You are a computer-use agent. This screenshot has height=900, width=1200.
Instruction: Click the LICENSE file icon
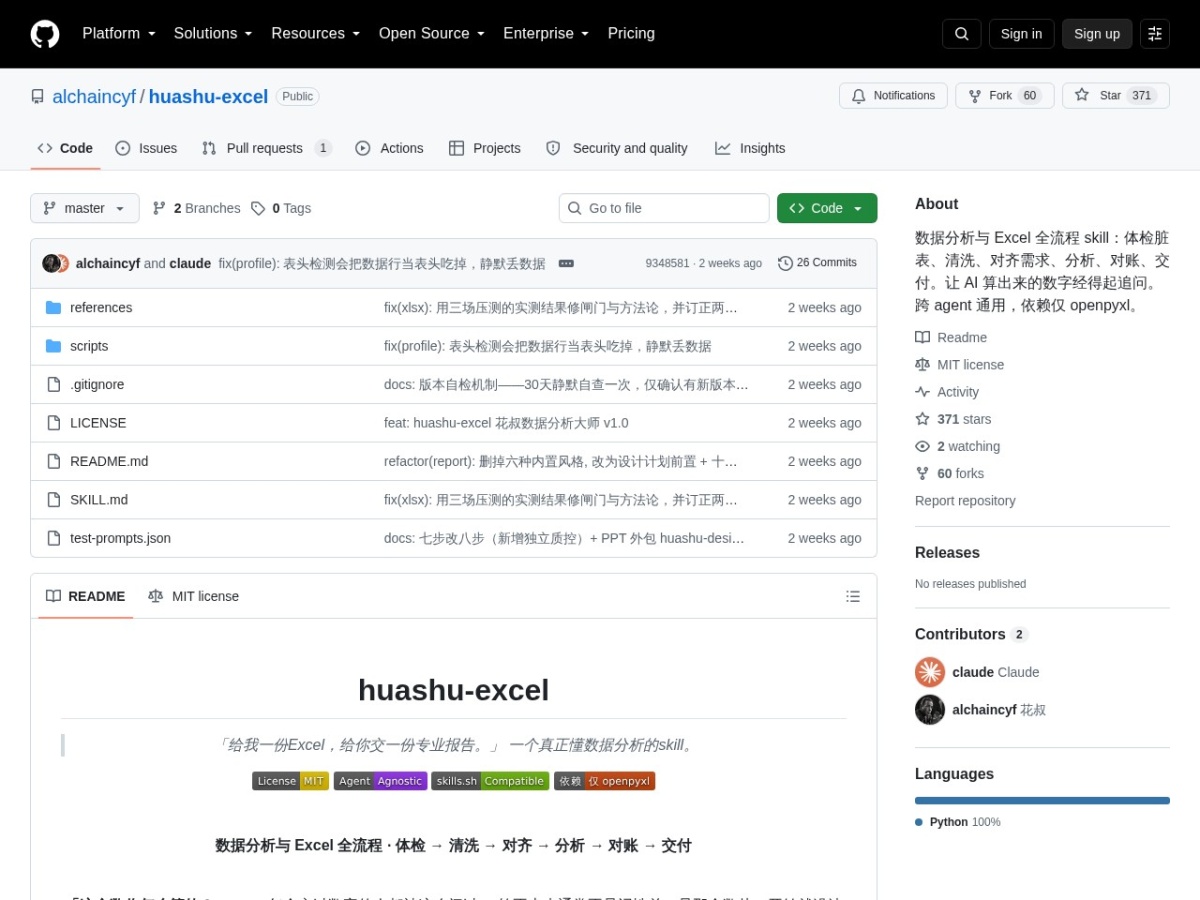(x=53, y=423)
